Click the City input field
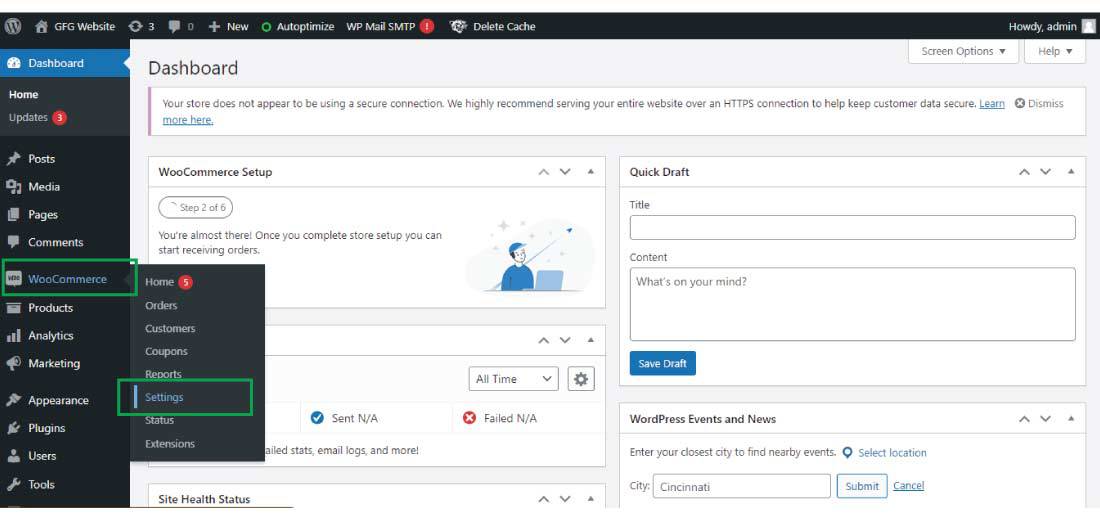This screenshot has height=520, width=1100. click(741, 487)
